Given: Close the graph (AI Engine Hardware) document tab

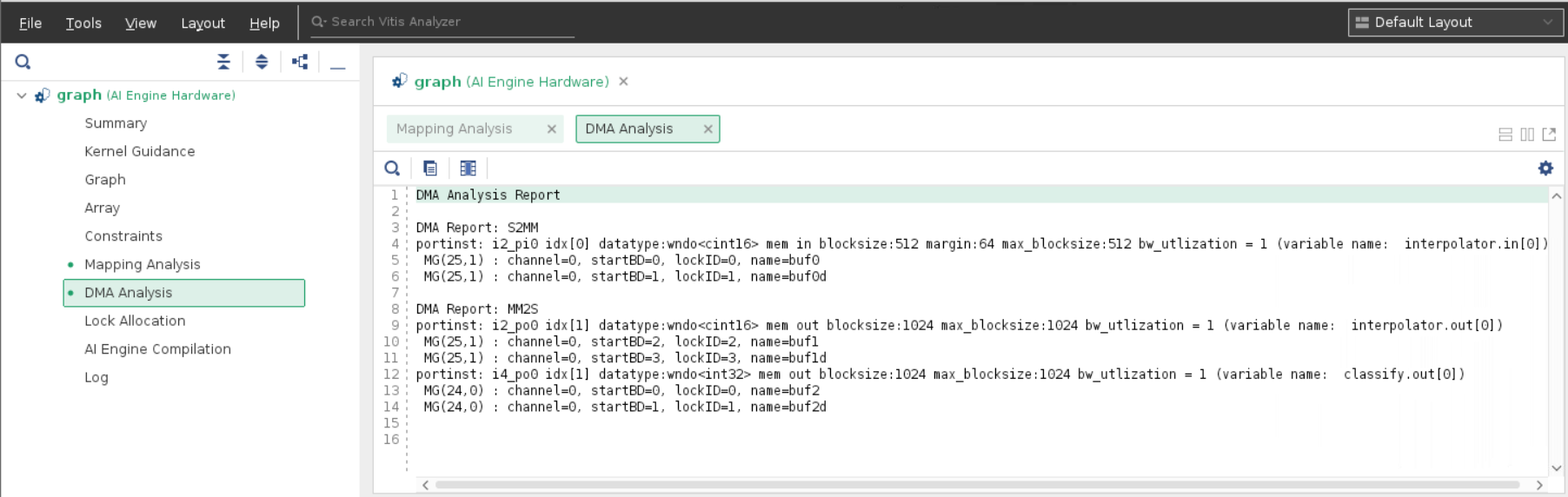Looking at the screenshot, I should click(623, 82).
